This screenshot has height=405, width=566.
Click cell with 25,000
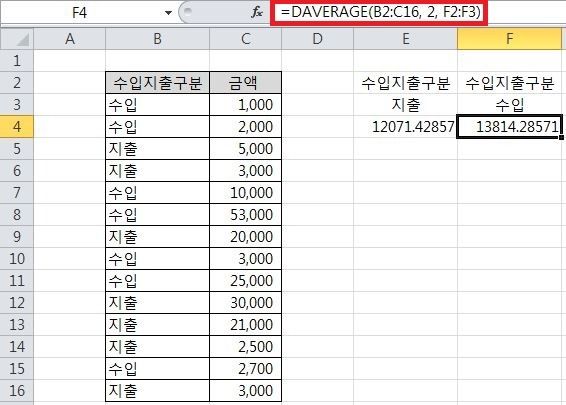click(245, 281)
